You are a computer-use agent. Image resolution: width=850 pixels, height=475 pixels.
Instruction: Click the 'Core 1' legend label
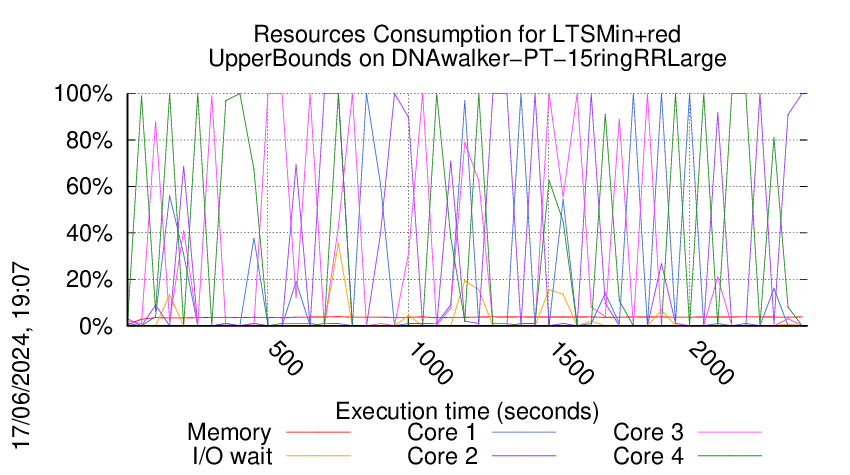point(441,433)
